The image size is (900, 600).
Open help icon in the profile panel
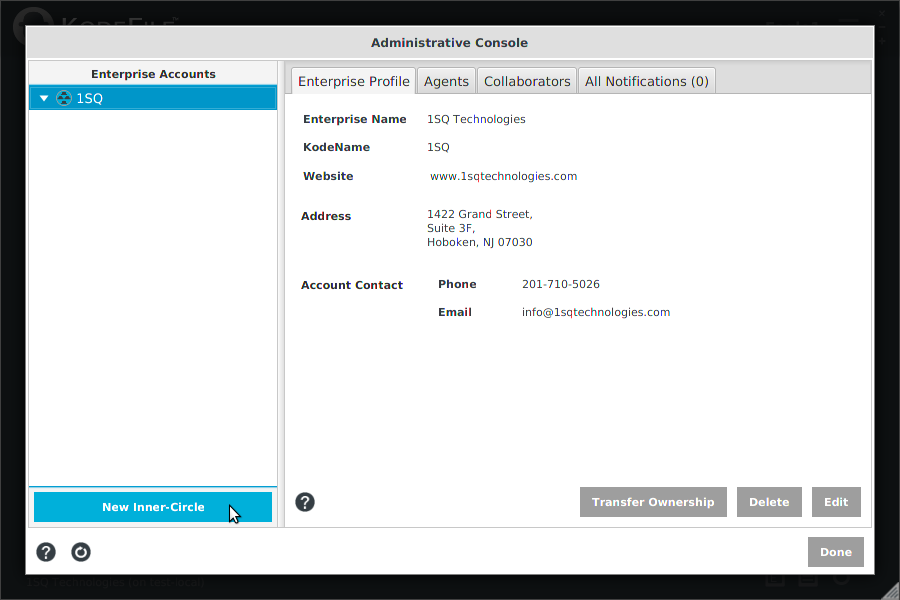pyautogui.click(x=305, y=502)
